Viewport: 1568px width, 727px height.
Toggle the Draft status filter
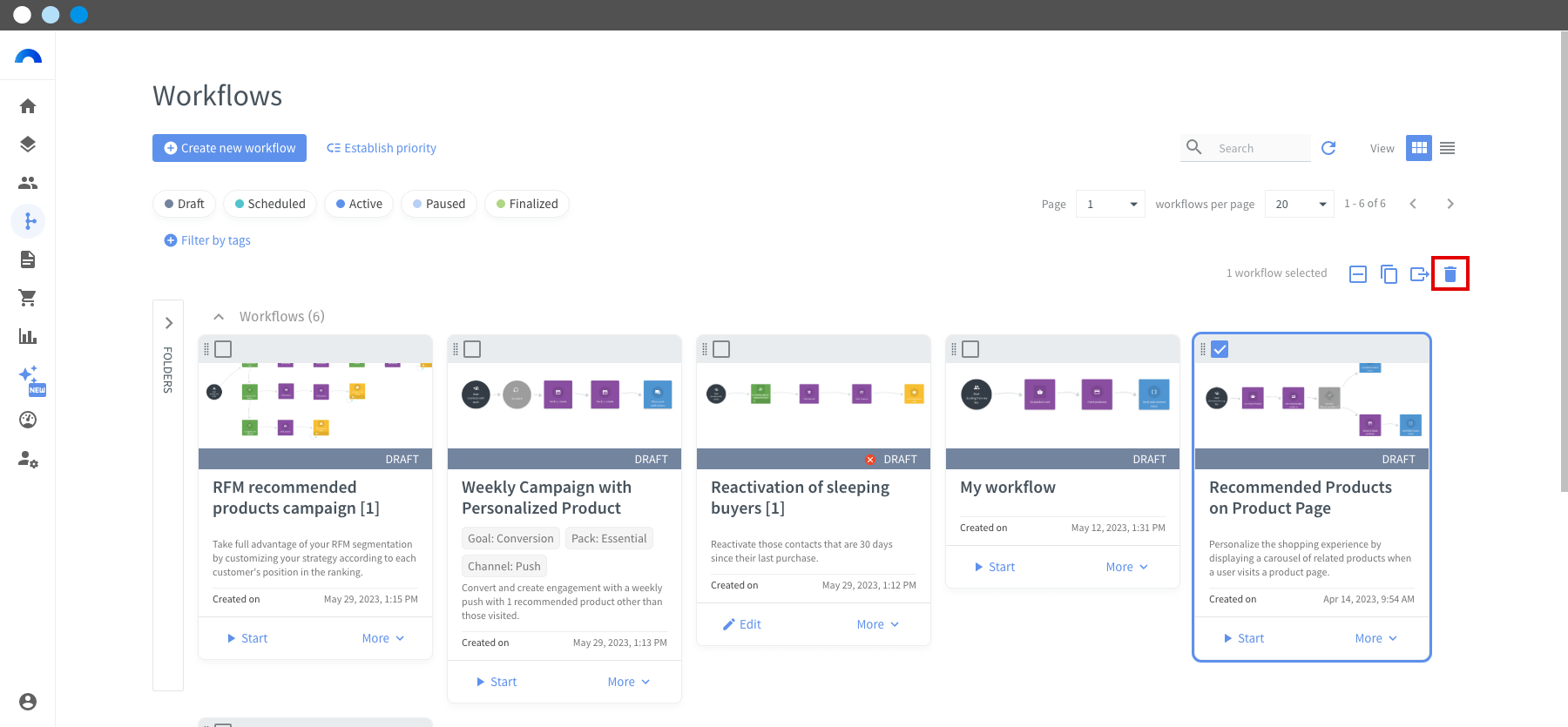click(185, 204)
